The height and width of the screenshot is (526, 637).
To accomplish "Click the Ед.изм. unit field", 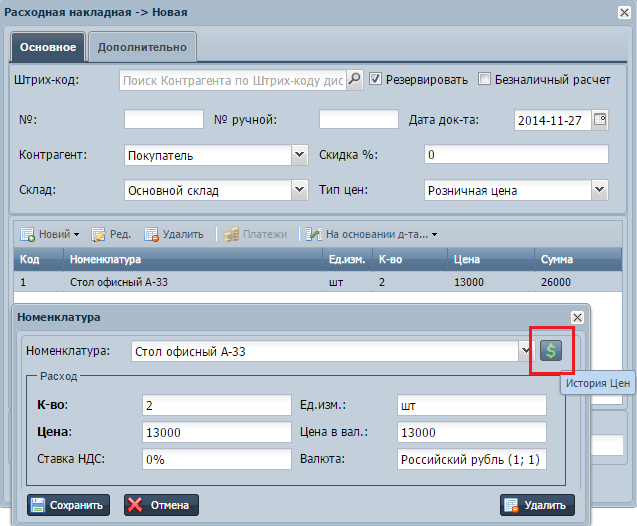I will click(x=472, y=405).
